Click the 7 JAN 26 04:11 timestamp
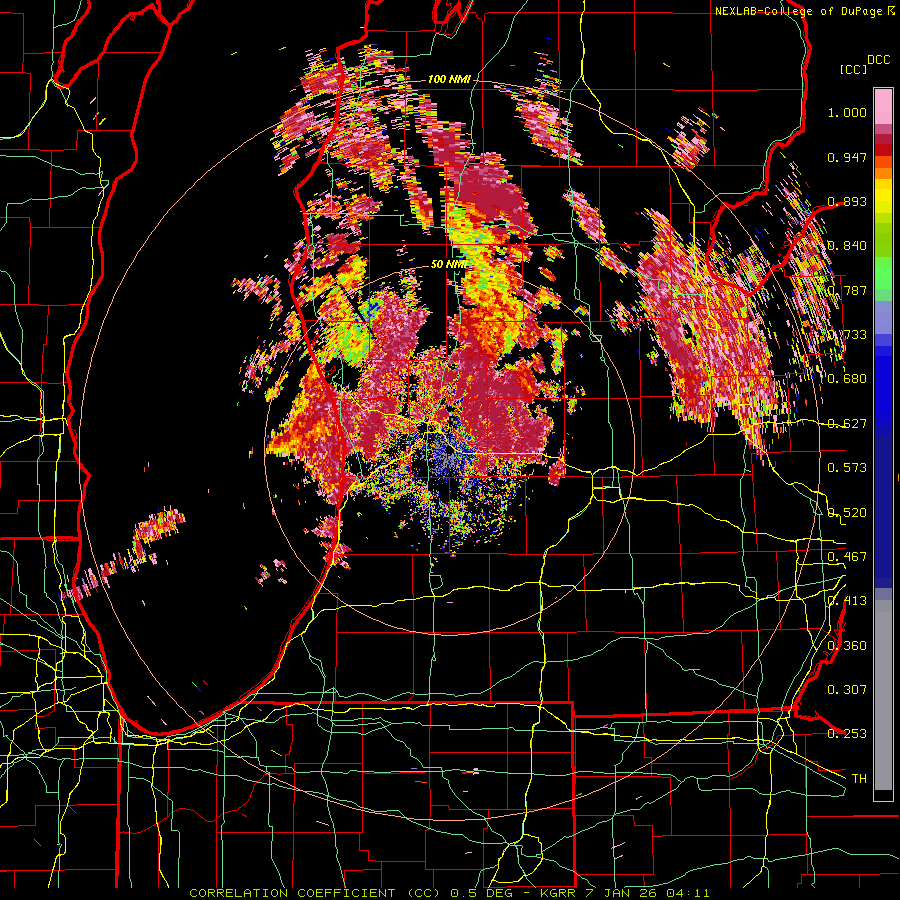Screen dimensions: 900x900 (647, 893)
